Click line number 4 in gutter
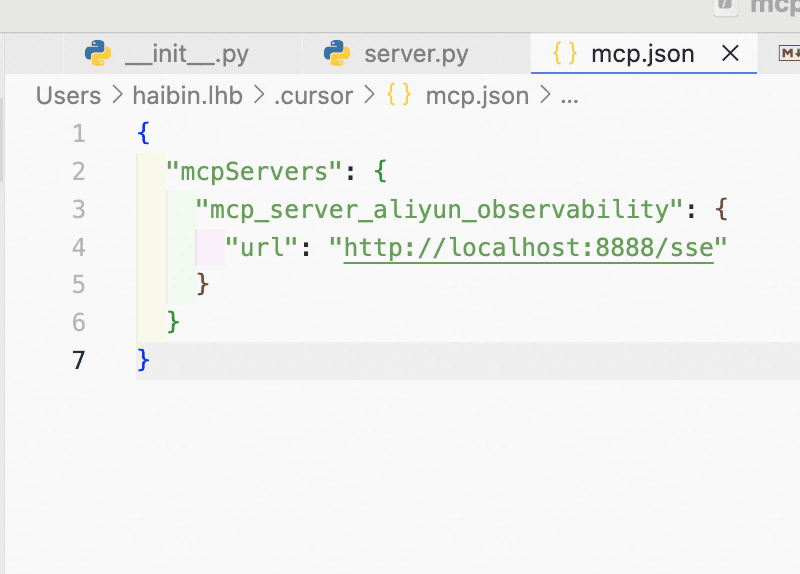The width and height of the screenshot is (800, 574). [79, 247]
